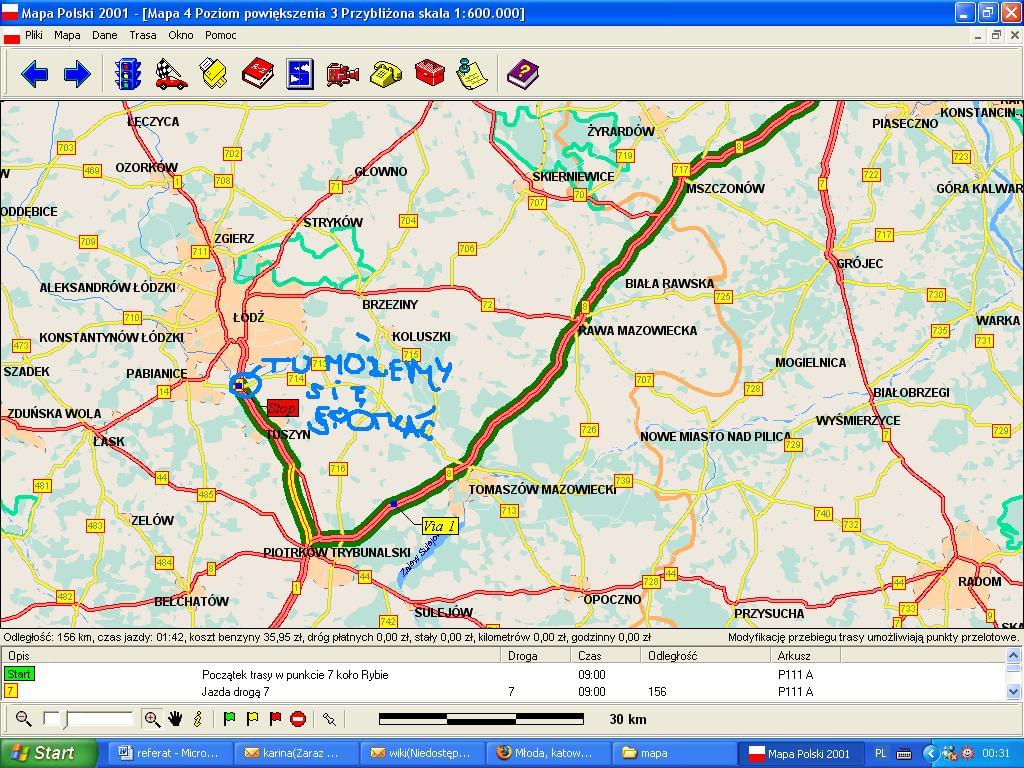Click the race car with checkered flag icon
The width and height of the screenshot is (1024, 768).
171,74
